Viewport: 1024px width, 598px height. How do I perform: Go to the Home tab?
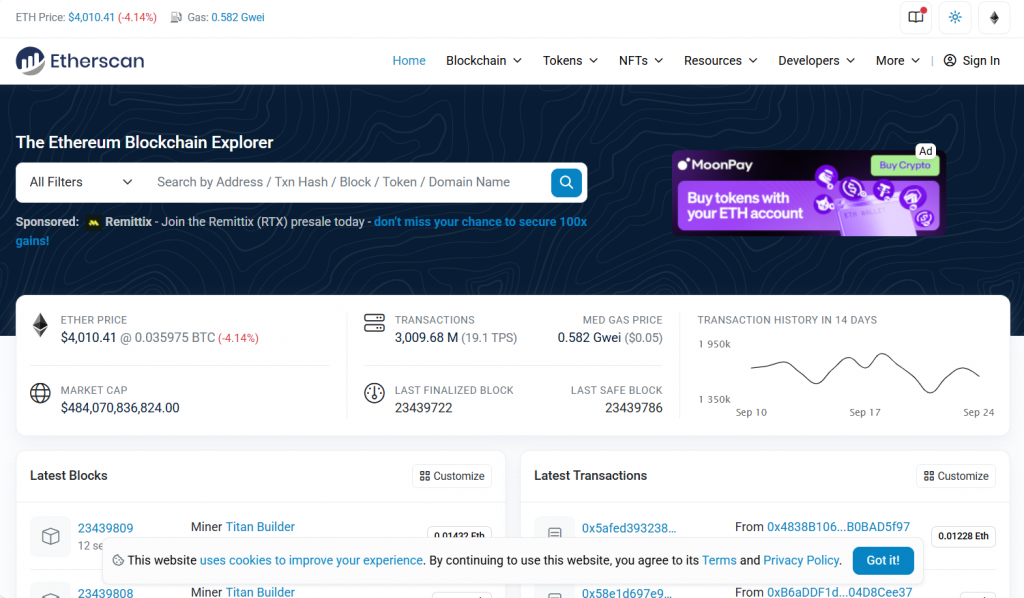[x=409, y=61]
